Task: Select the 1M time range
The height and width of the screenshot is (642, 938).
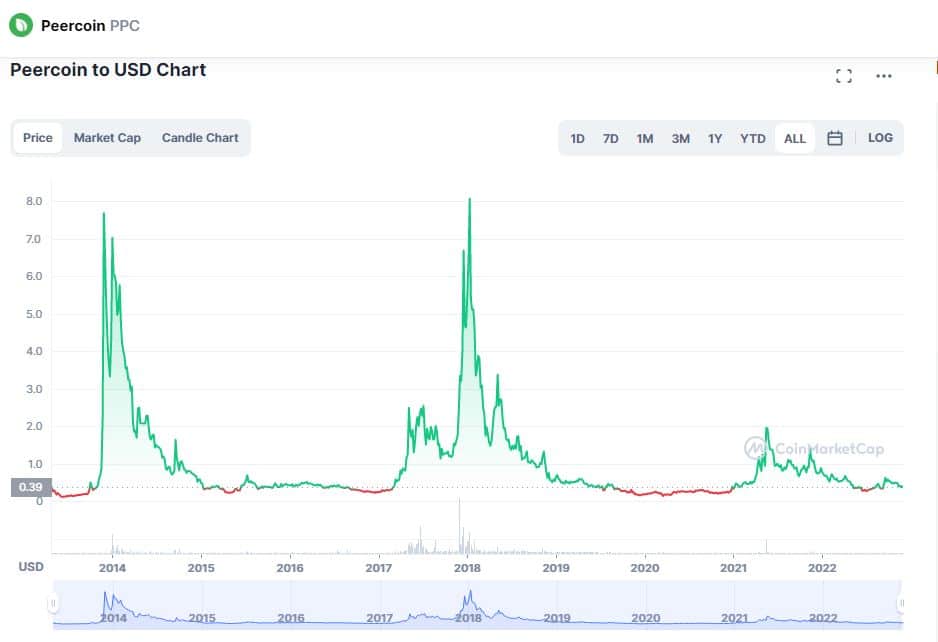Action: [x=644, y=139]
